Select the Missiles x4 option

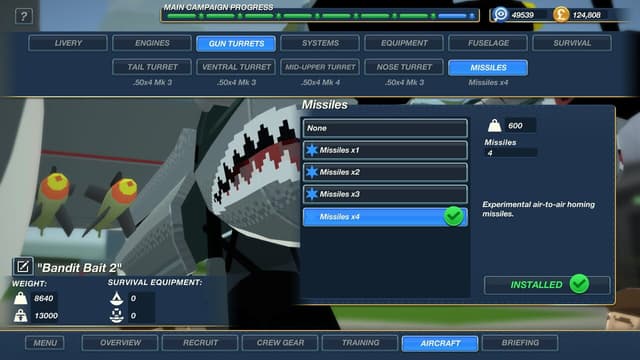click(385, 217)
